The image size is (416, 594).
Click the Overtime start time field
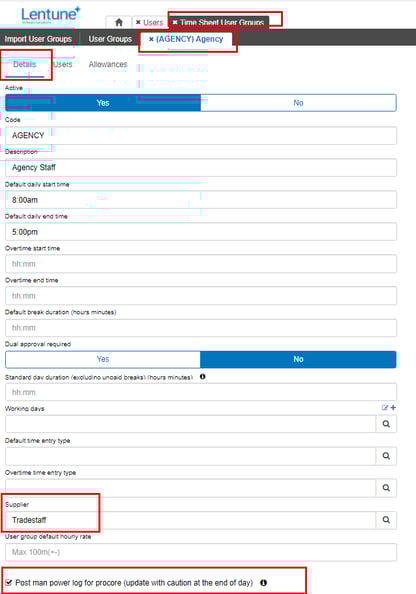[x=201, y=264]
